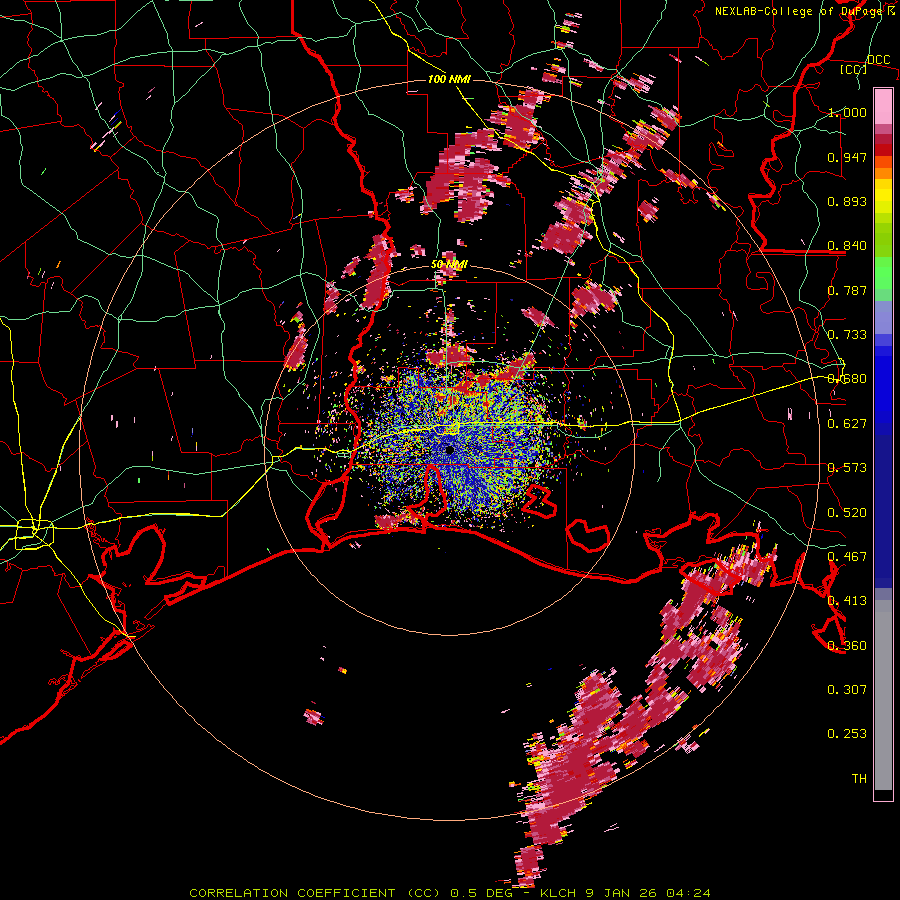The width and height of the screenshot is (900, 900).
Task: Click the '[CC]' units label
Action: pos(853,69)
